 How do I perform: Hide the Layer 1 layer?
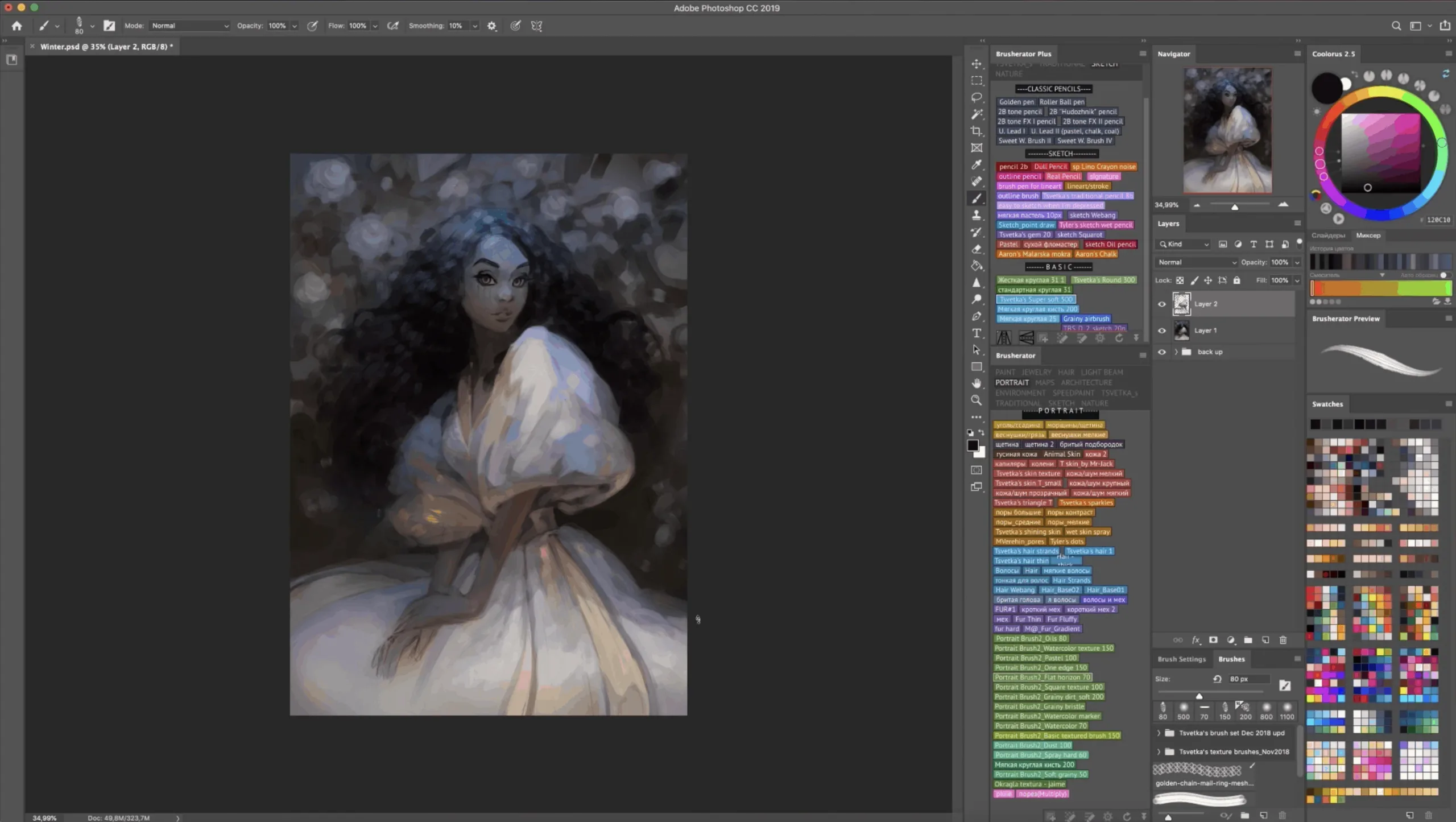(1162, 330)
